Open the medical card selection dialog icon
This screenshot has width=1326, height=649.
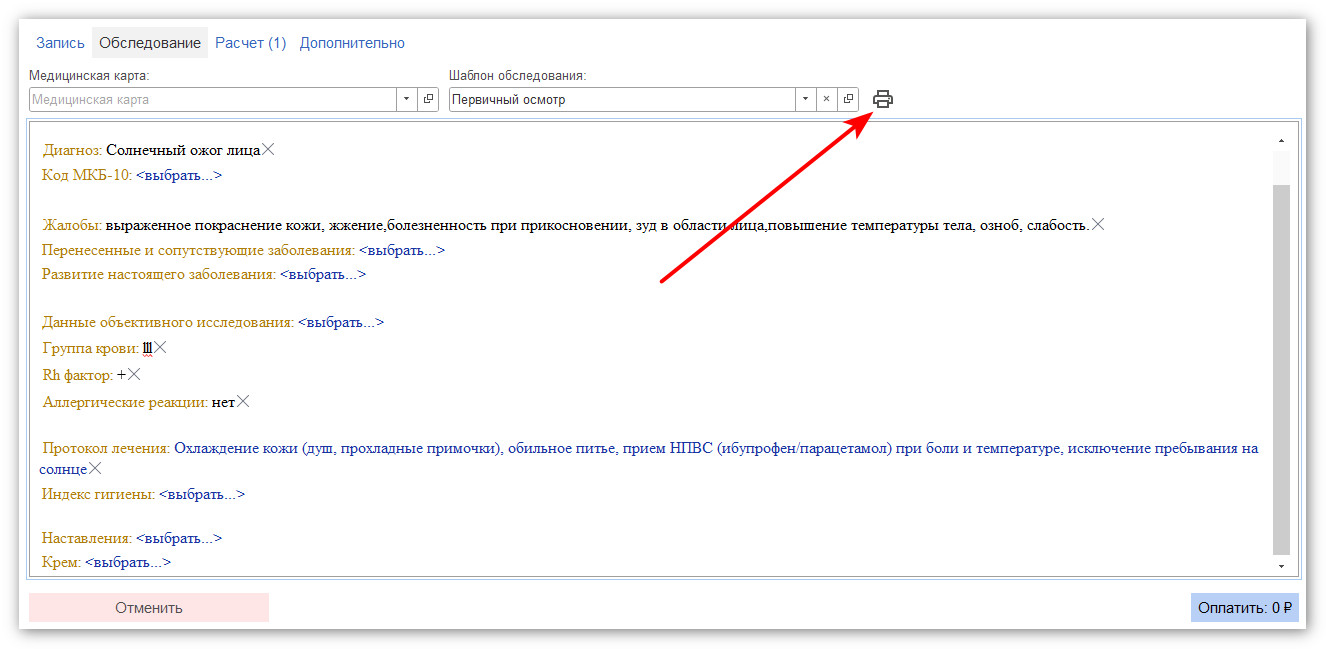[428, 99]
